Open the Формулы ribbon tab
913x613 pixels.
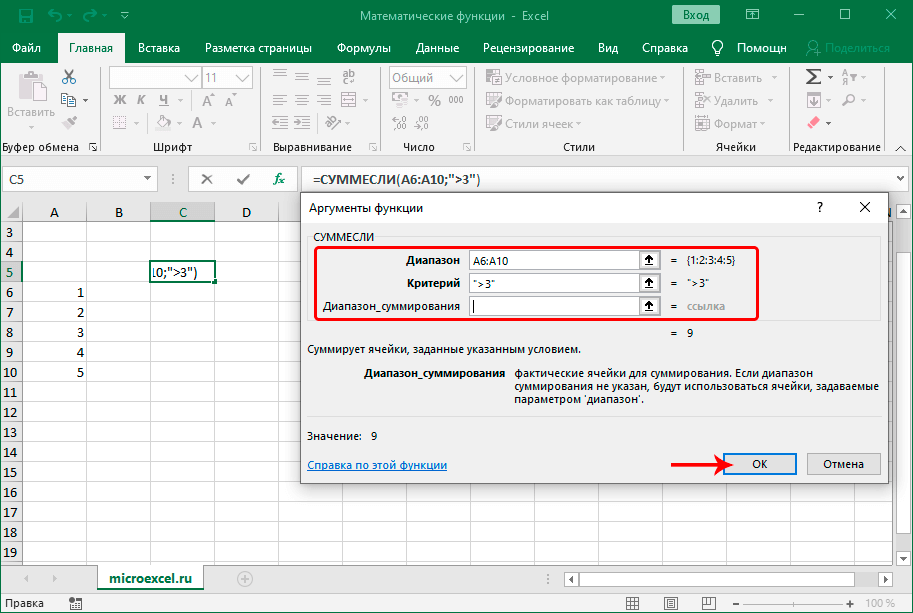tap(364, 48)
